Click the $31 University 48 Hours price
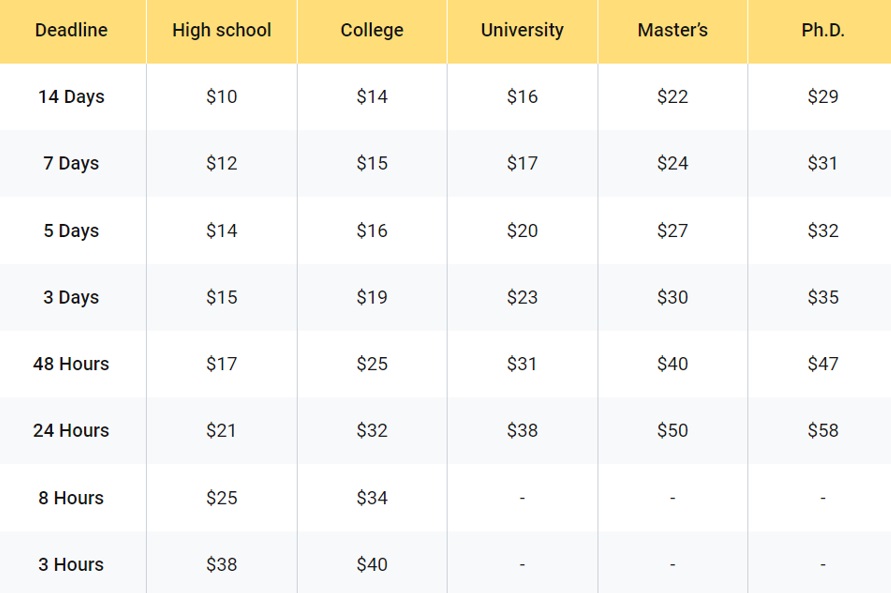891x593 pixels. coord(522,364)
